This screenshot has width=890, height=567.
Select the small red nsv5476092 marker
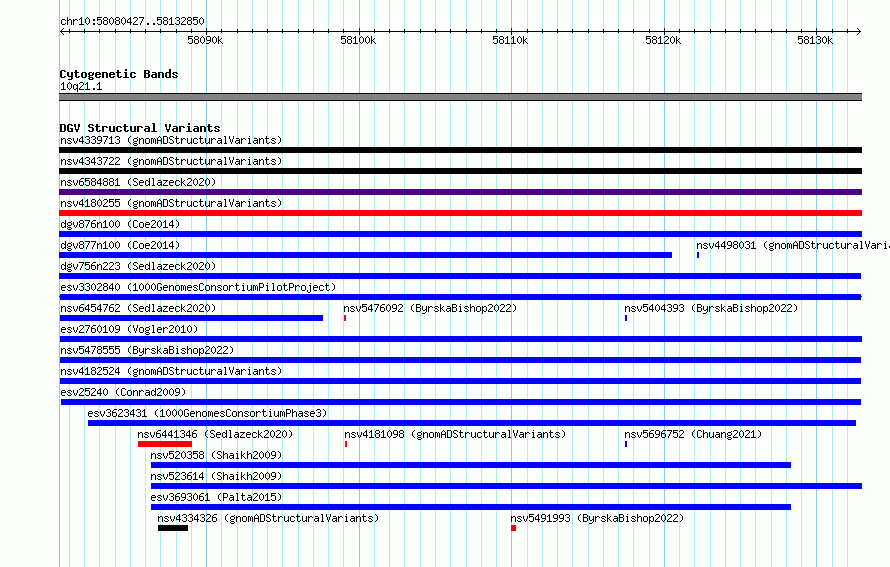pyautogui.click(x=345, y=318)
